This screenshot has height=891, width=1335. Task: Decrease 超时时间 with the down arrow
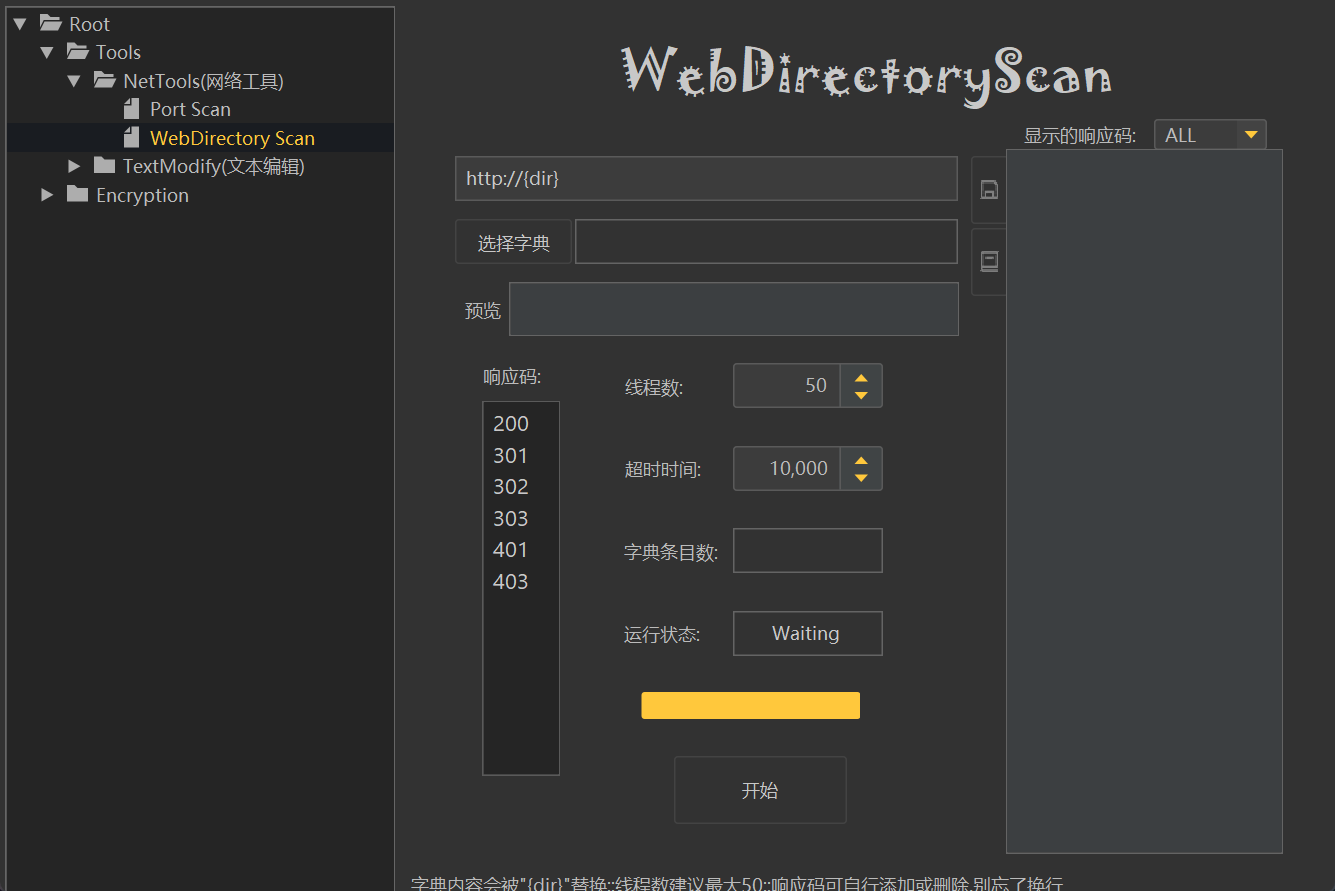(861, 478)
